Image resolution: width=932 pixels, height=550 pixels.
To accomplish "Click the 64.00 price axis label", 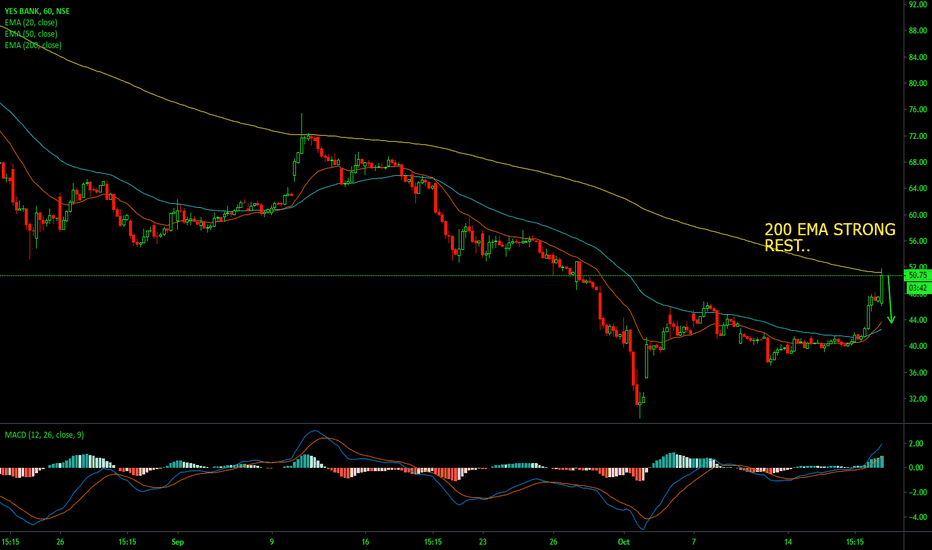I will coord(918,188).
